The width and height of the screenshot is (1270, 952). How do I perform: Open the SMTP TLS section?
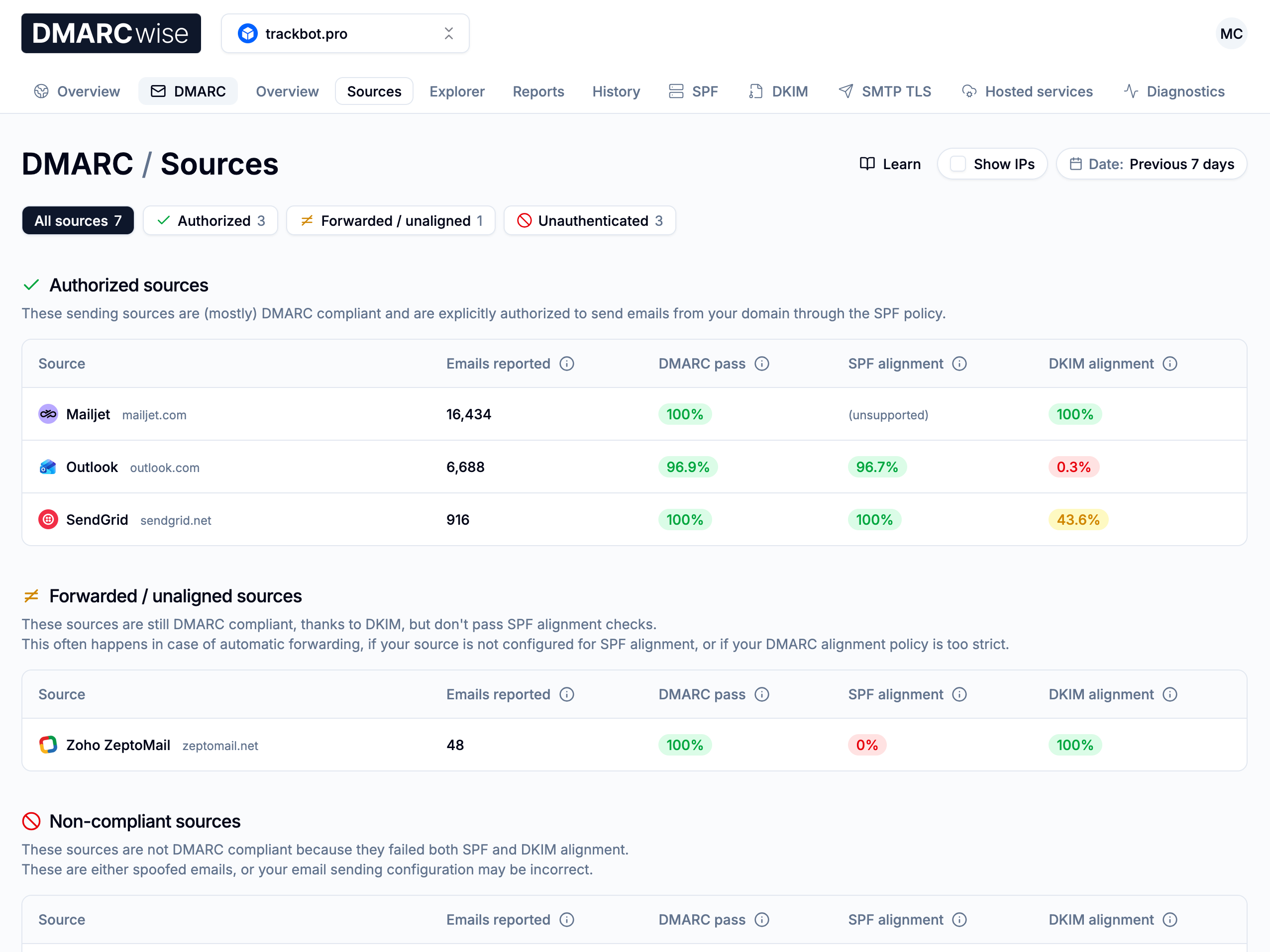click(885, 91)
